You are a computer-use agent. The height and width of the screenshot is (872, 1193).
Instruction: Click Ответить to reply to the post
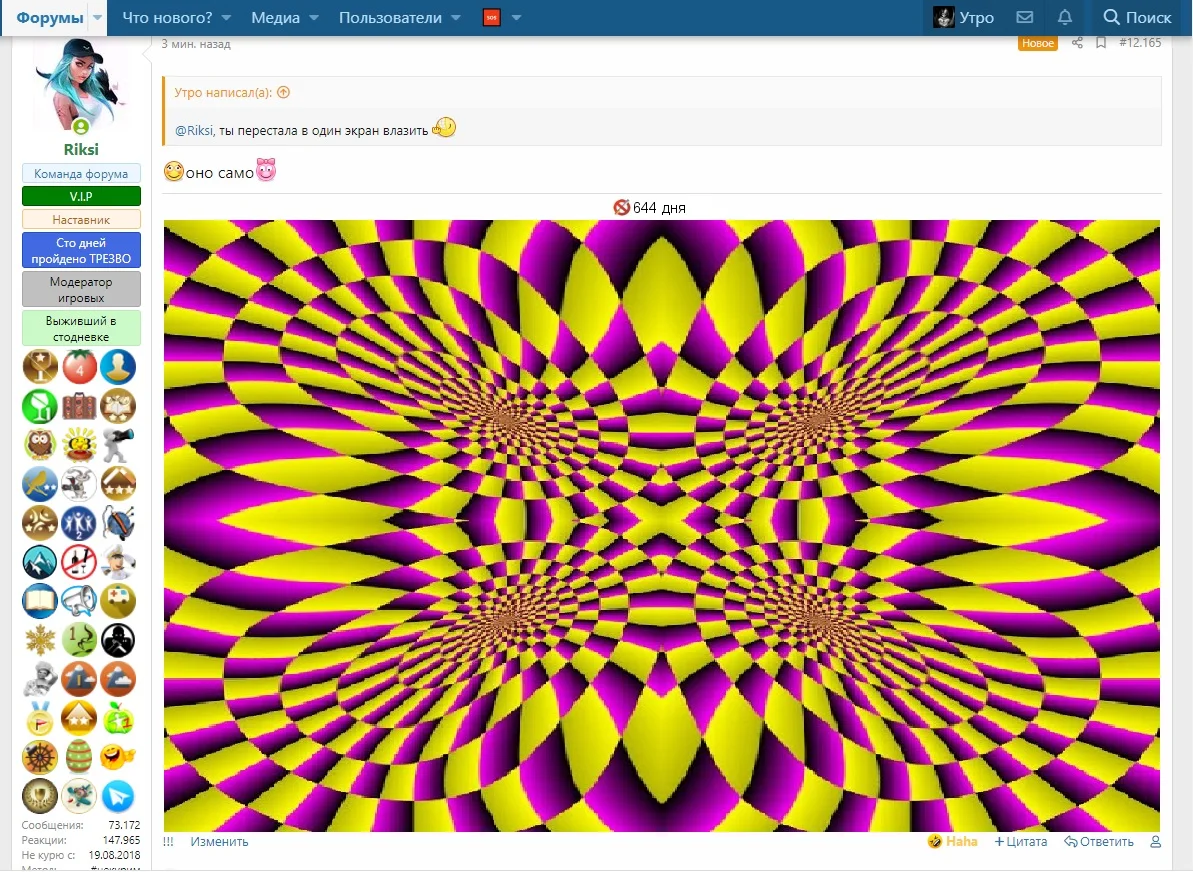tap(1099, 841)
